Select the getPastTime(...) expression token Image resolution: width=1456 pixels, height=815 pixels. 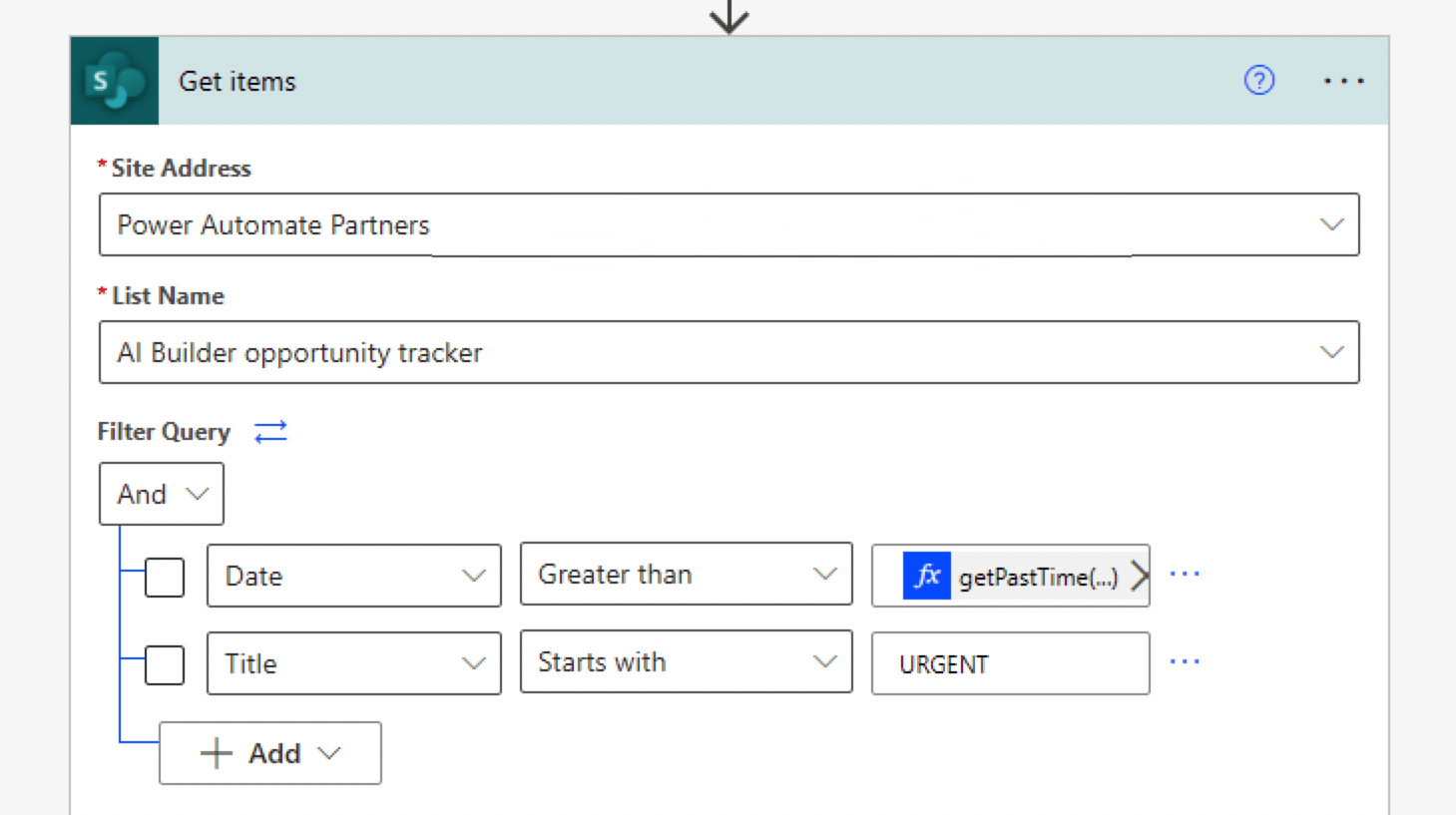[1038, 578]
